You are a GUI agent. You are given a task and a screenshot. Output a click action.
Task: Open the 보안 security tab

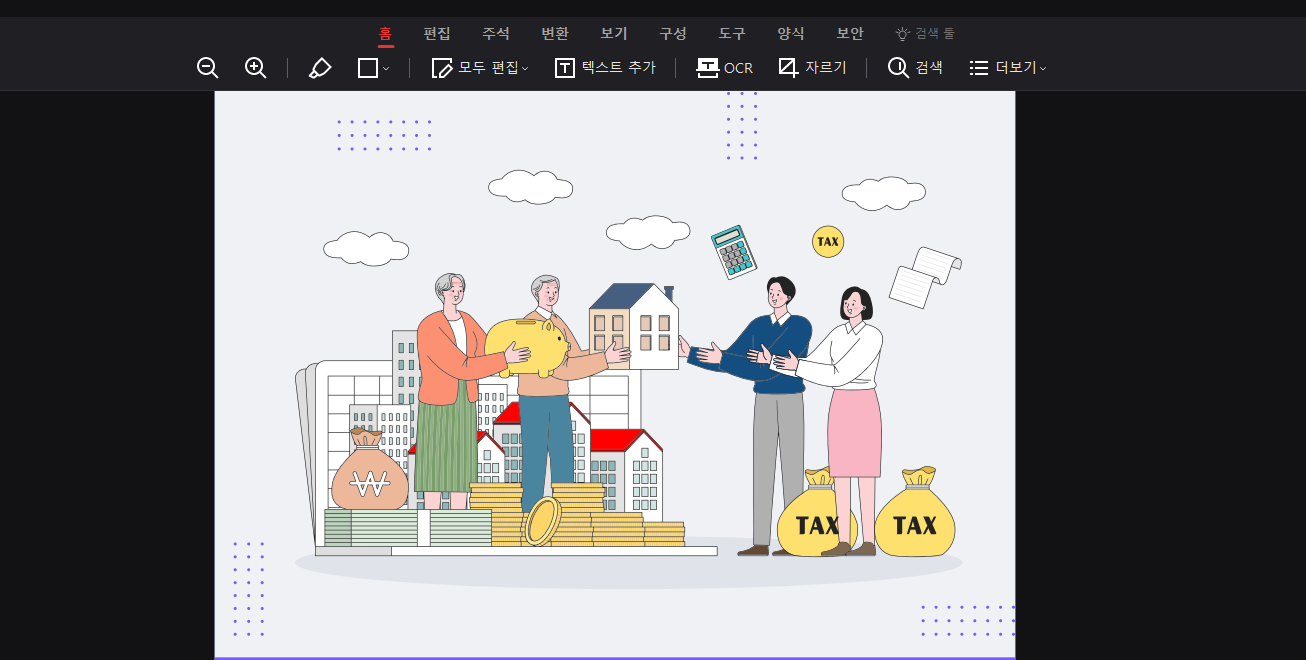pos(850,33)
